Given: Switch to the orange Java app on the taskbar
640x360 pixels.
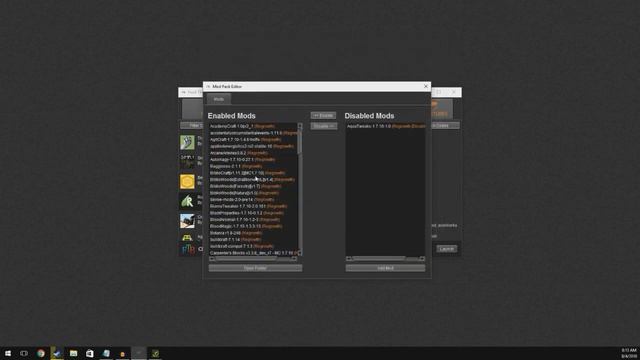Looking at the screenshot, I should pos(122,354).
